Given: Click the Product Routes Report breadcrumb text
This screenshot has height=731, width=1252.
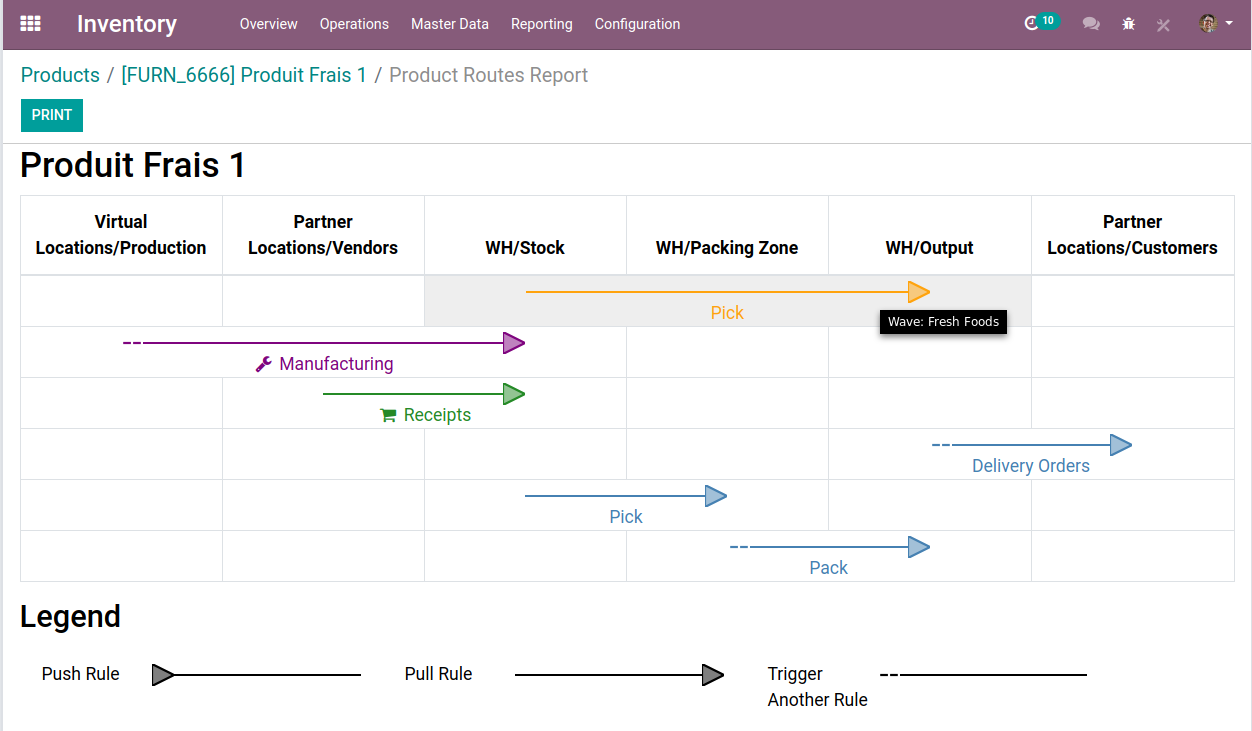Looking at the screenshot, I should tap(488, 75).
